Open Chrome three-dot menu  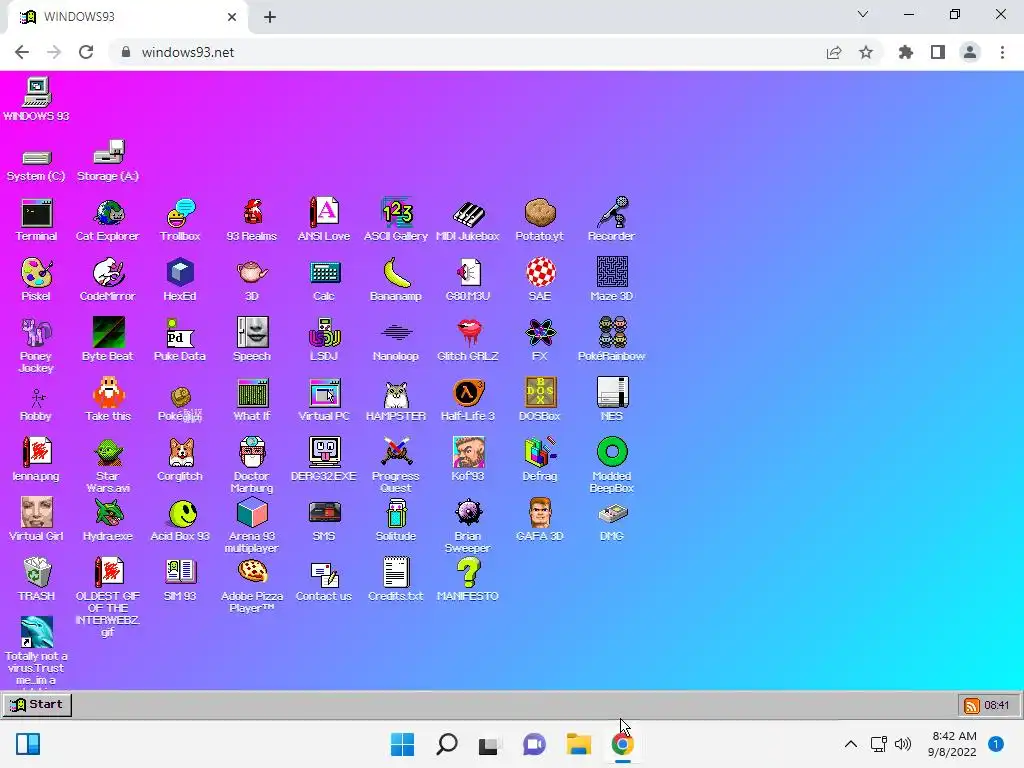[x=1002, y=52]
